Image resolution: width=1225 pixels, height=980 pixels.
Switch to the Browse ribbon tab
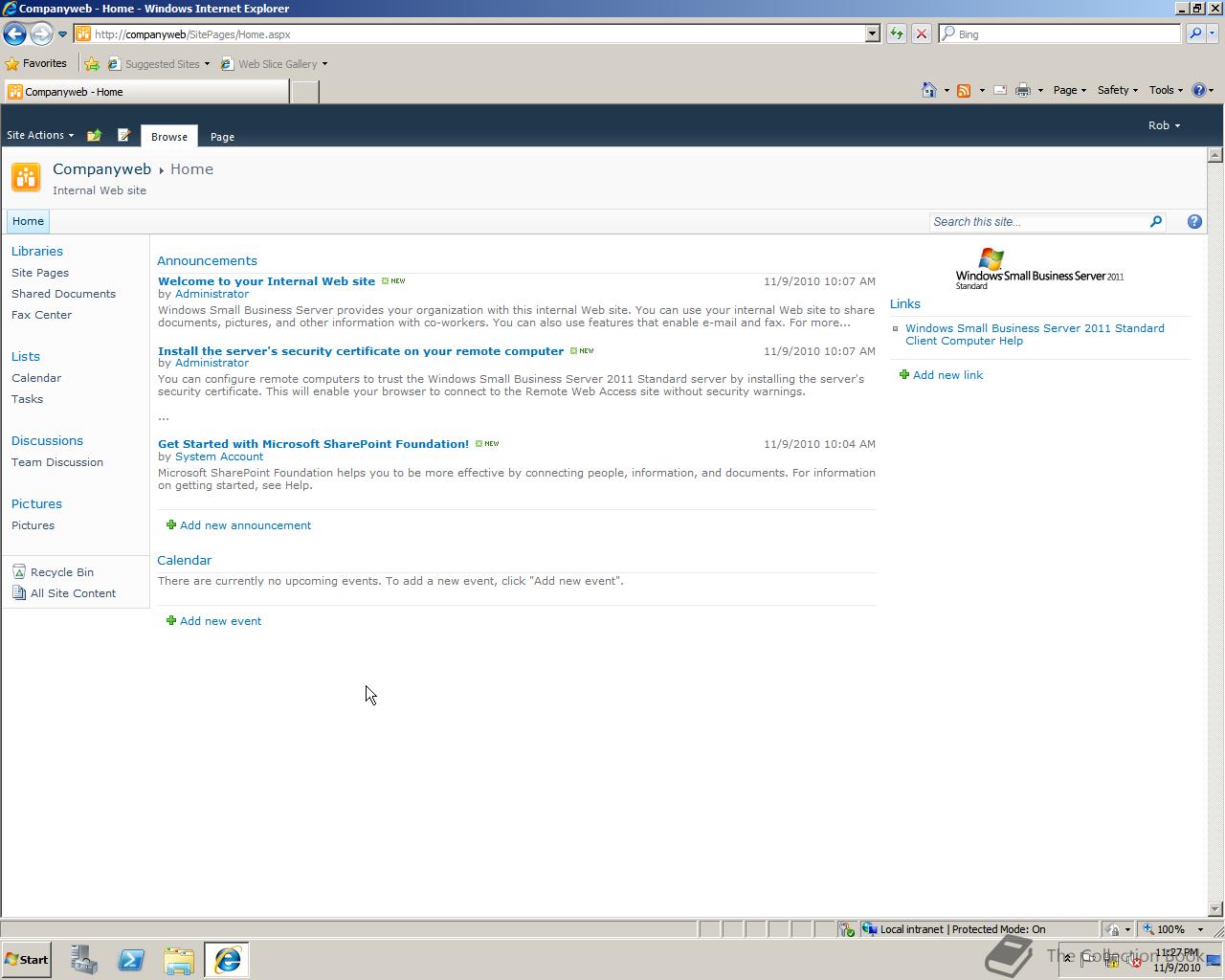coord(169,136)
